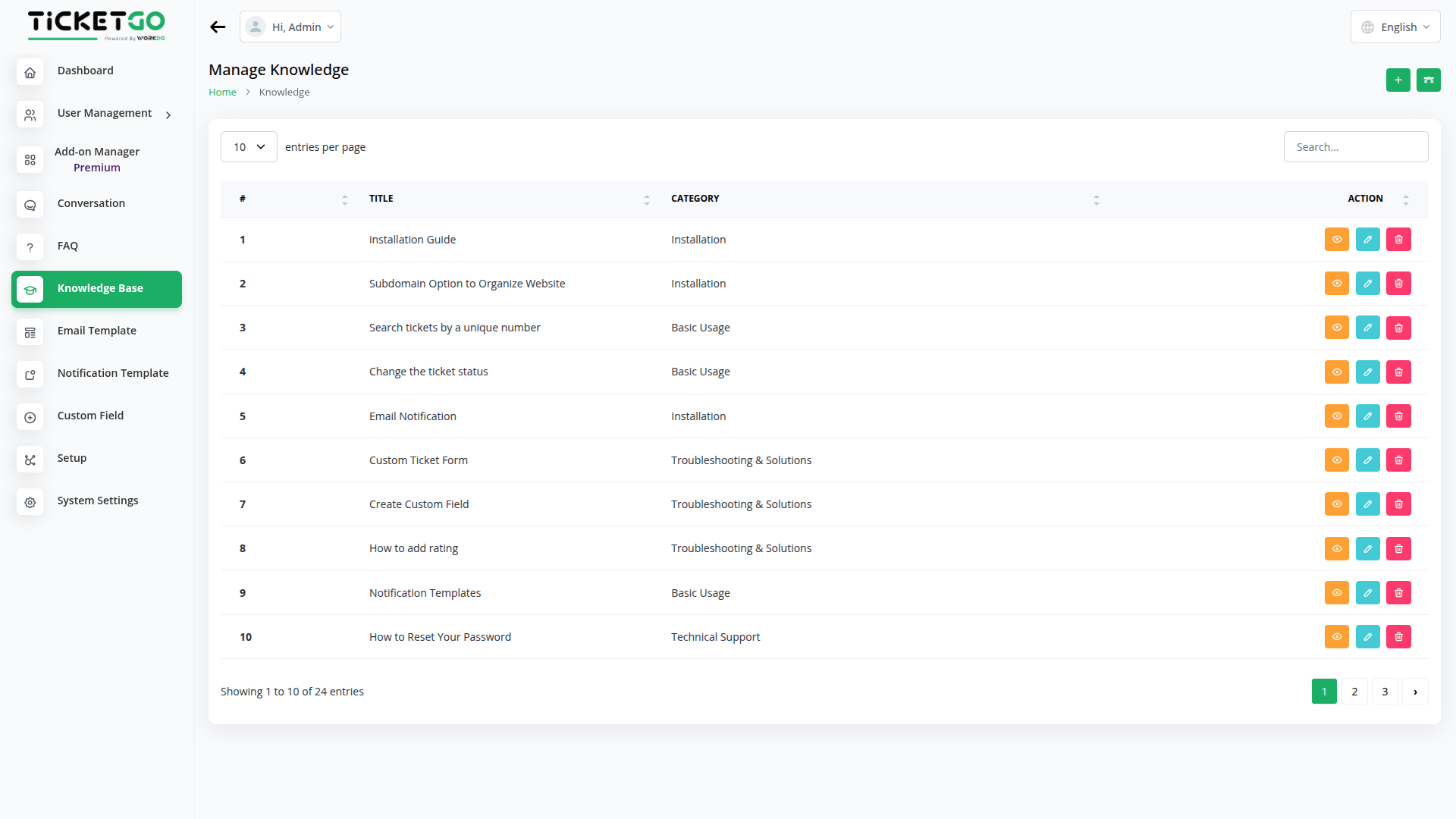Click the Search input field

(x=1355, y=147)
